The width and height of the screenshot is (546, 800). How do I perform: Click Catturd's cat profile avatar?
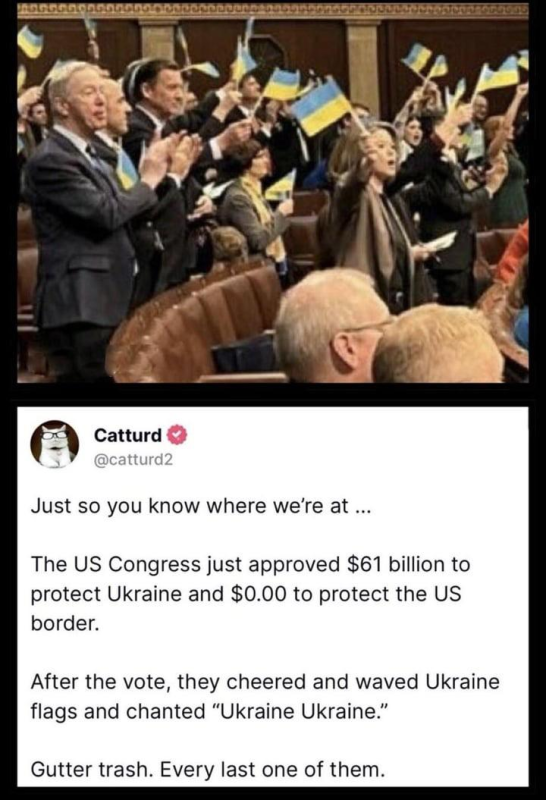pos(55,444)
